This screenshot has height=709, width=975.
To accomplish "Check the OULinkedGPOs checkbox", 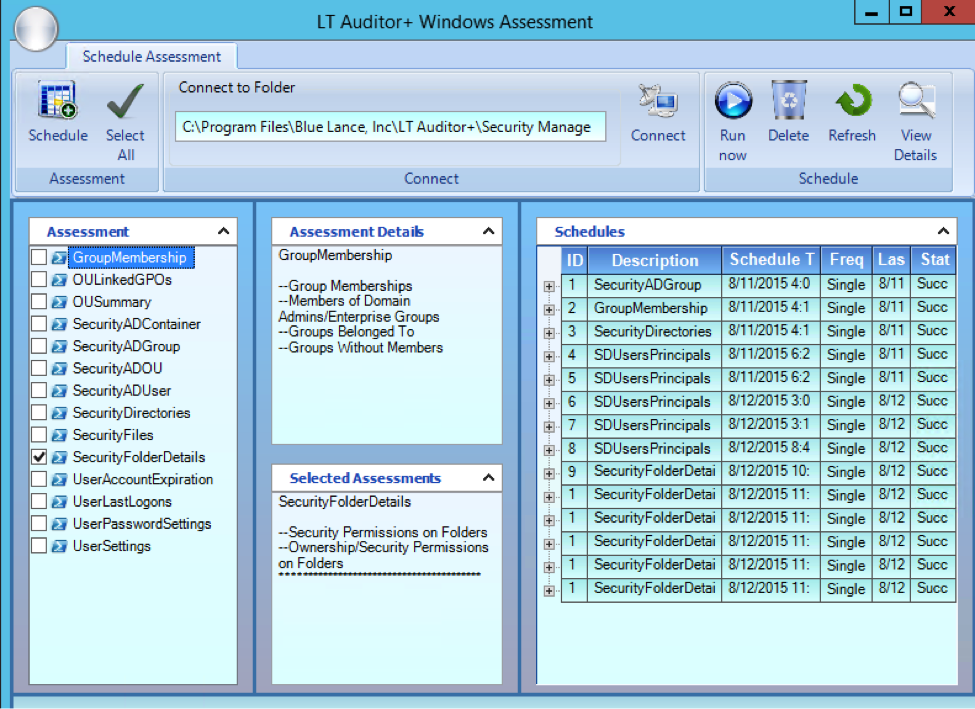I will pyautogui.click(x=39, y=279).
